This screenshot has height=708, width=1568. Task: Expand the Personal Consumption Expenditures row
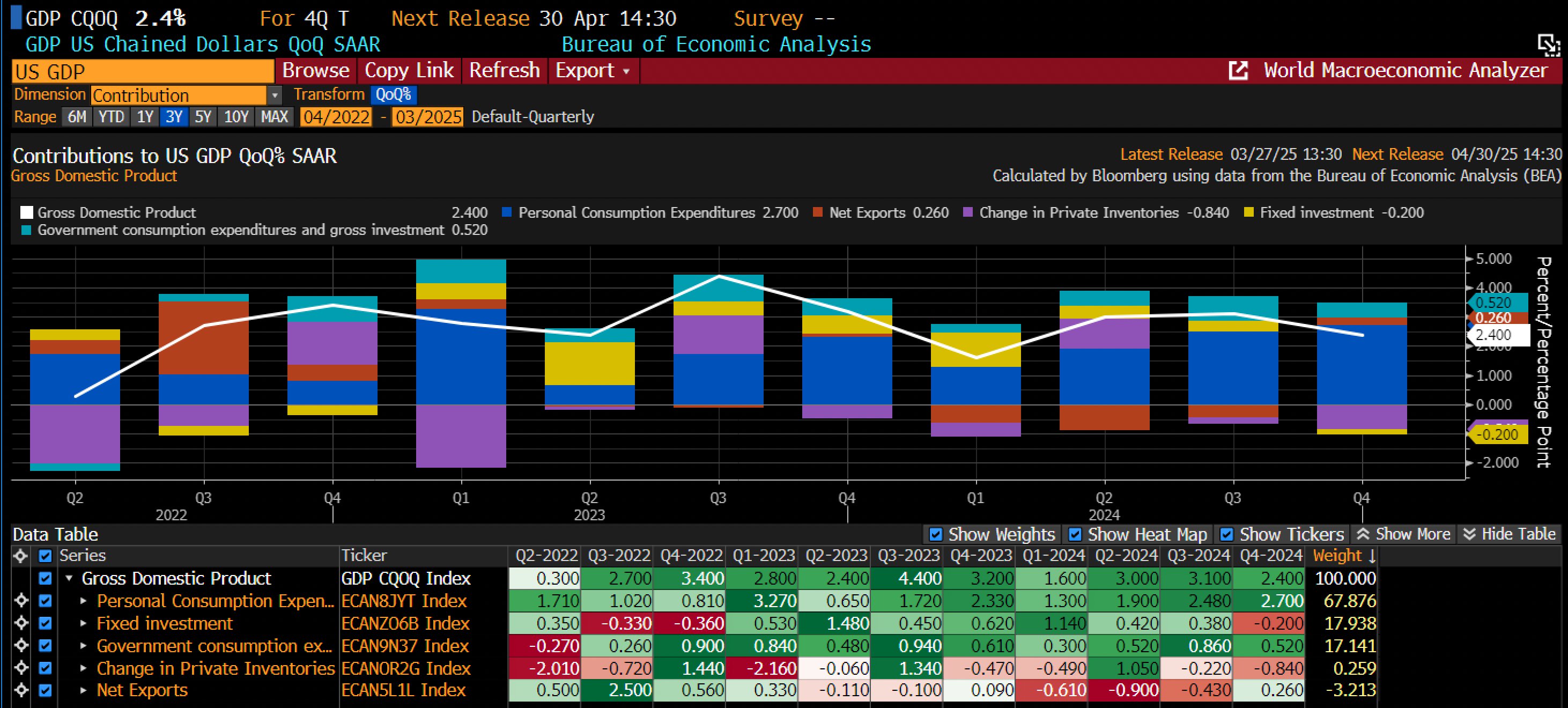(84, 601)
